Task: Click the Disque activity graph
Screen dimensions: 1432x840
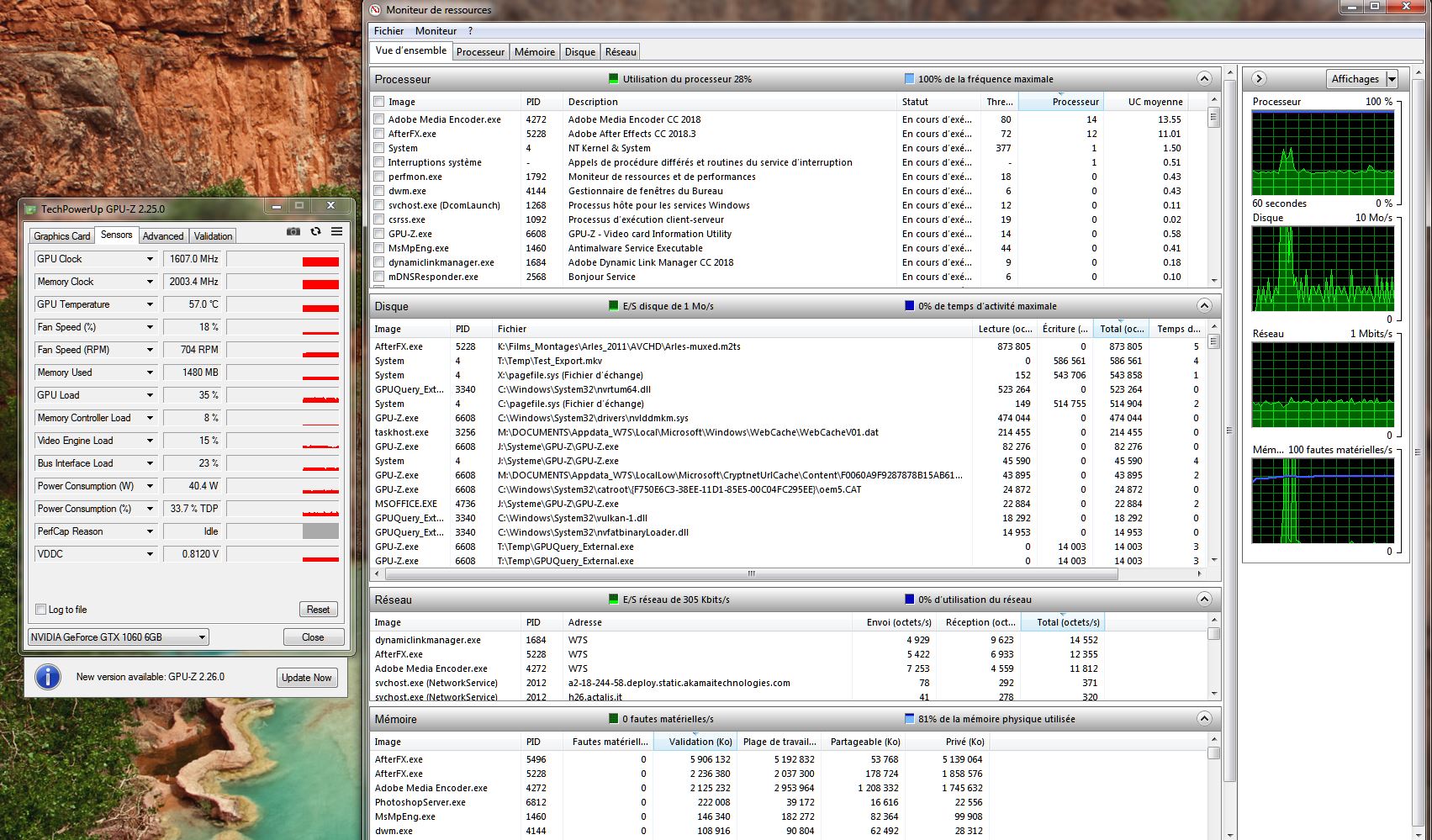Action: [1323, 268]
